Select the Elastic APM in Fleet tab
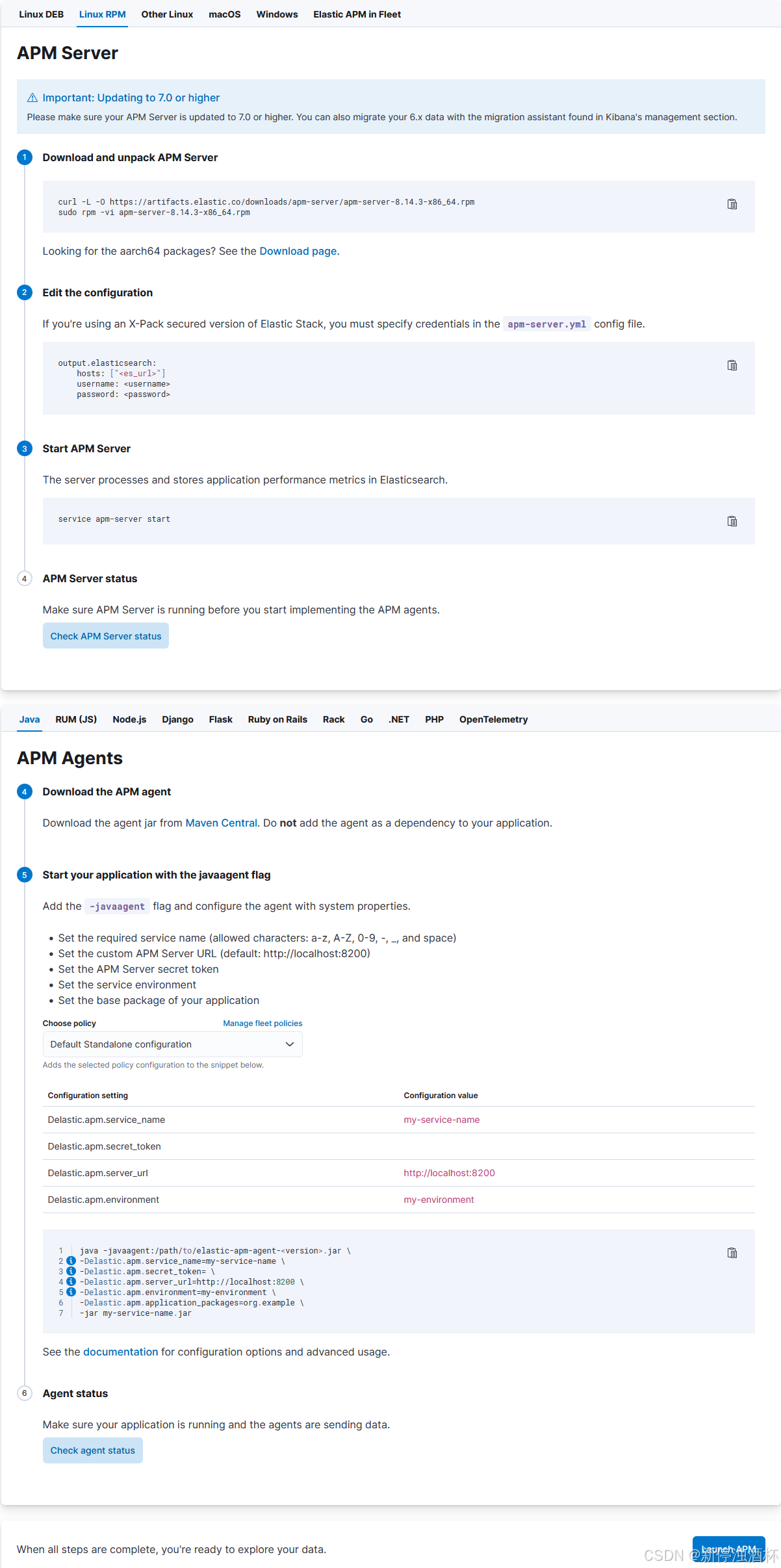The height and width of the screenshot is (1568, 781). 357,14
